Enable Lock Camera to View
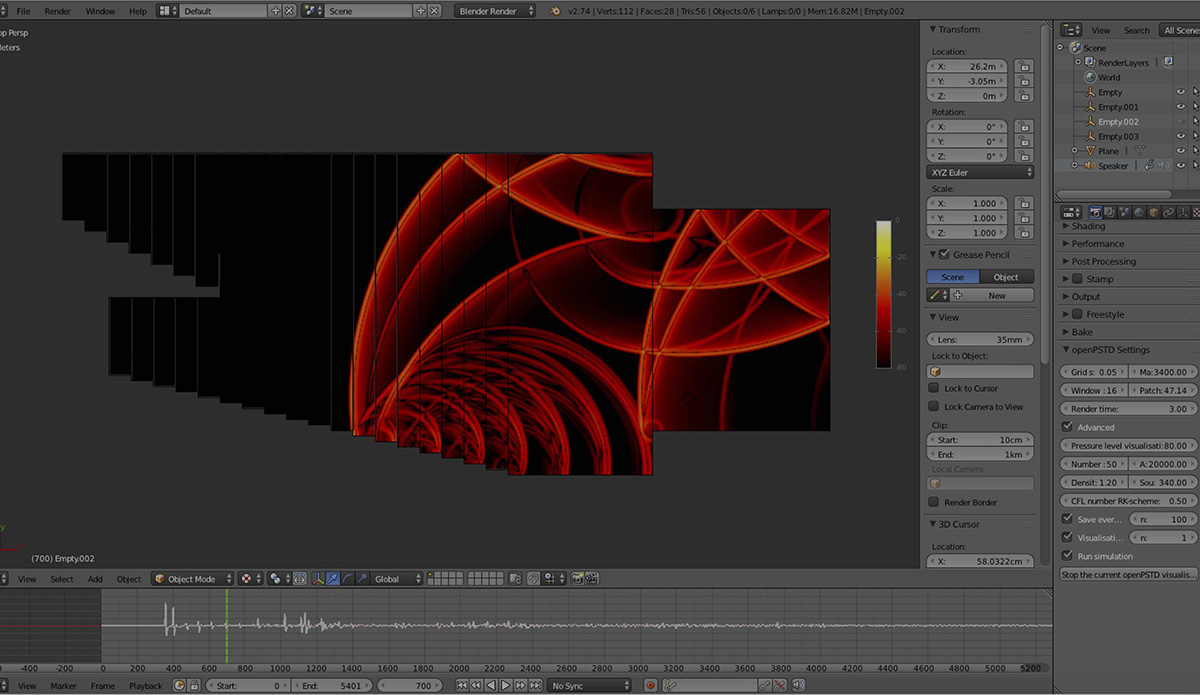 click(934, 407)
